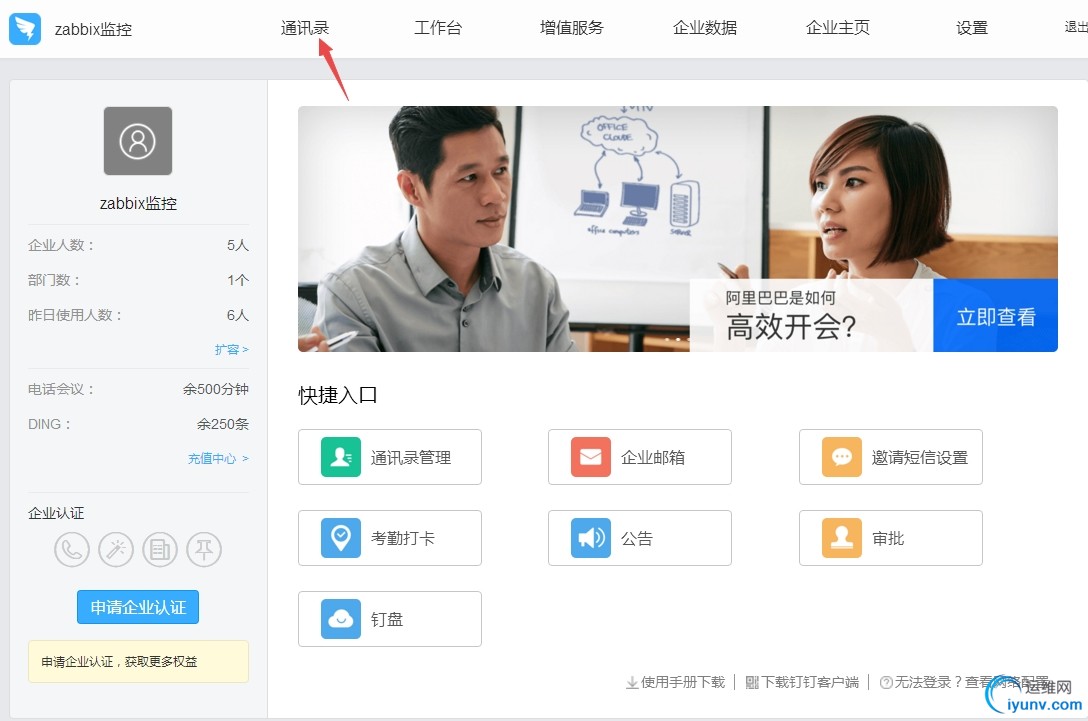
Task: Click the green 通讯录管理 contact icon
Action: click(x=341, y=457)
